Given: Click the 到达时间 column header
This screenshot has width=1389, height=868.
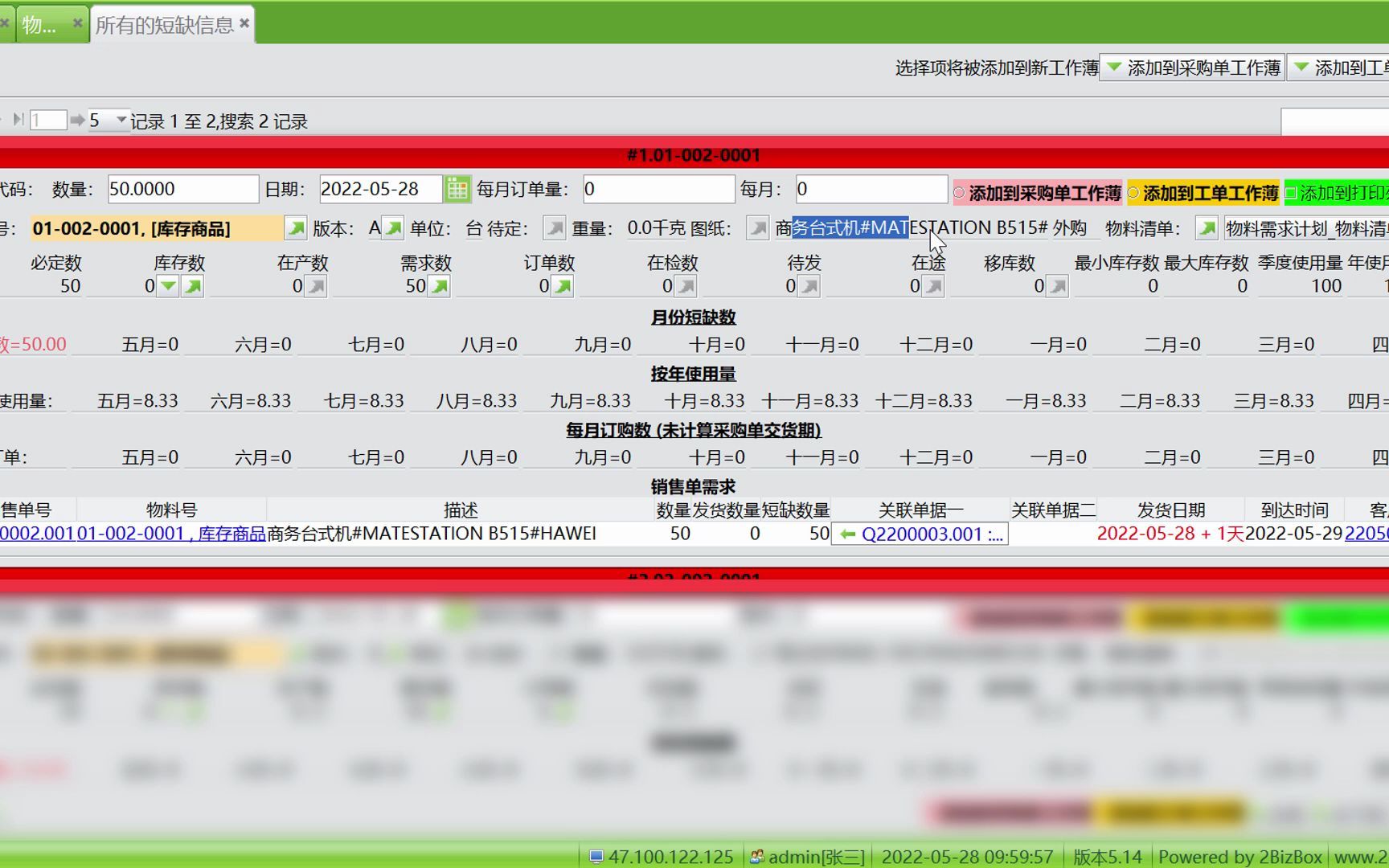Looking at the screenshot, I should coord(1294,510).
